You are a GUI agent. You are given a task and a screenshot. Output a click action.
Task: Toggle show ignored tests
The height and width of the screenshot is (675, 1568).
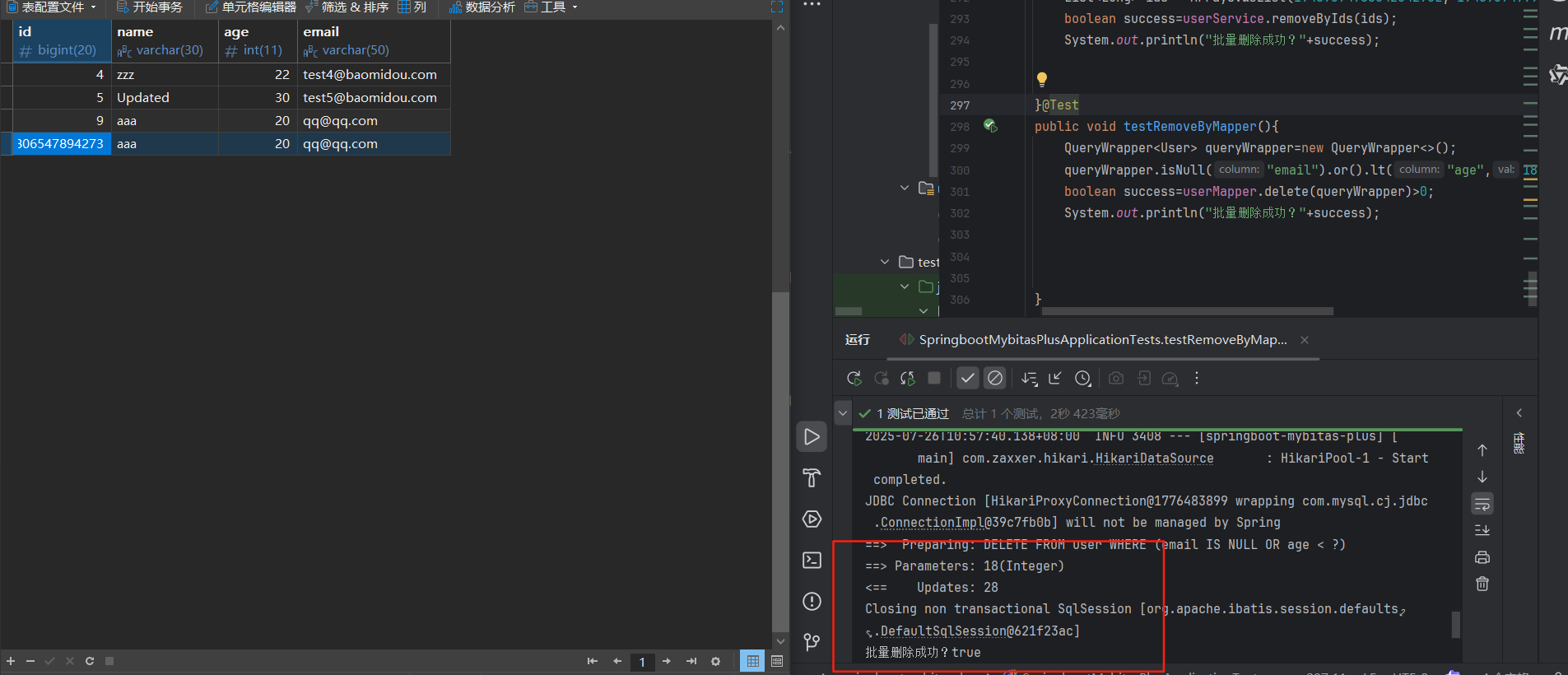995,379
